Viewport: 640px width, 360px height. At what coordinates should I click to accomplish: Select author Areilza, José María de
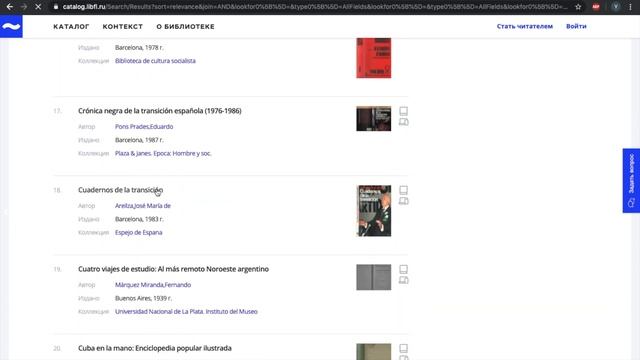click(143, 206)
